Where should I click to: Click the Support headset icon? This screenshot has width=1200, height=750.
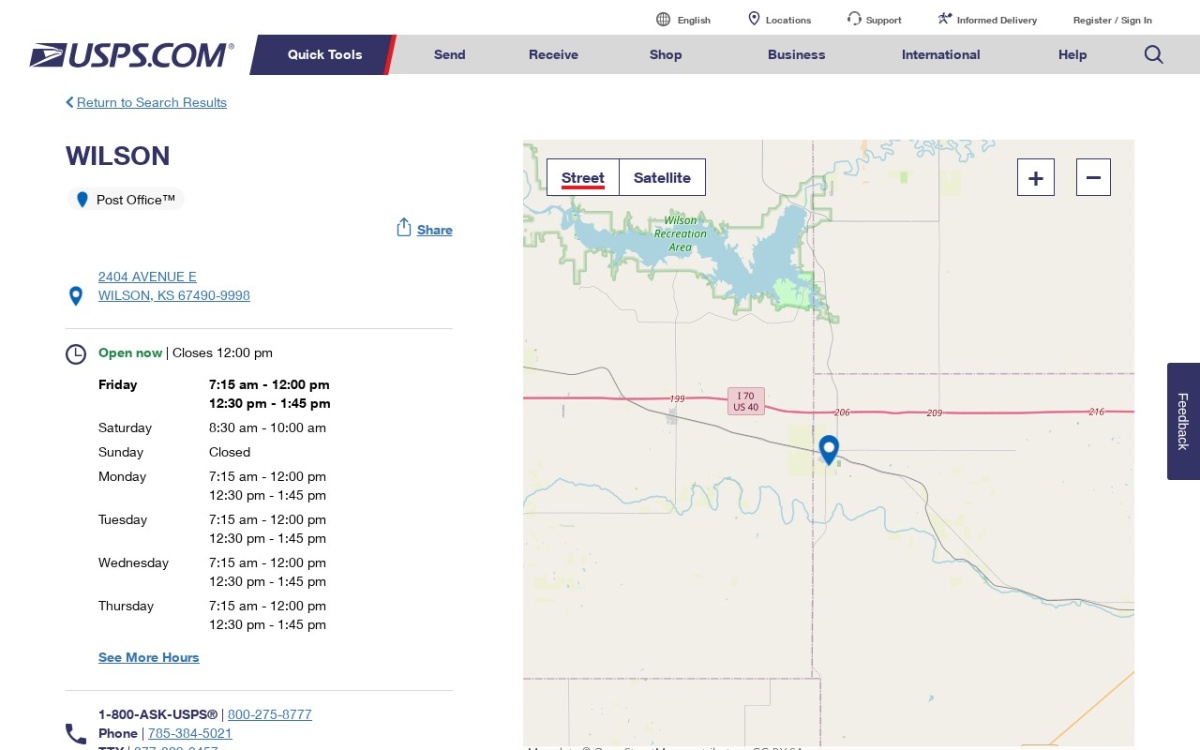click(854, 19)
